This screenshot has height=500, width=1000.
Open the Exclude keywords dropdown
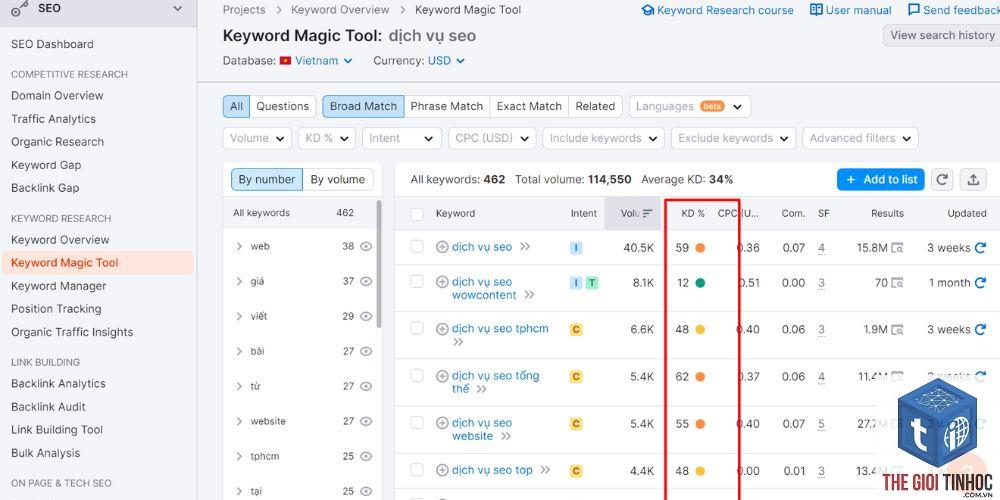(733, 138)
